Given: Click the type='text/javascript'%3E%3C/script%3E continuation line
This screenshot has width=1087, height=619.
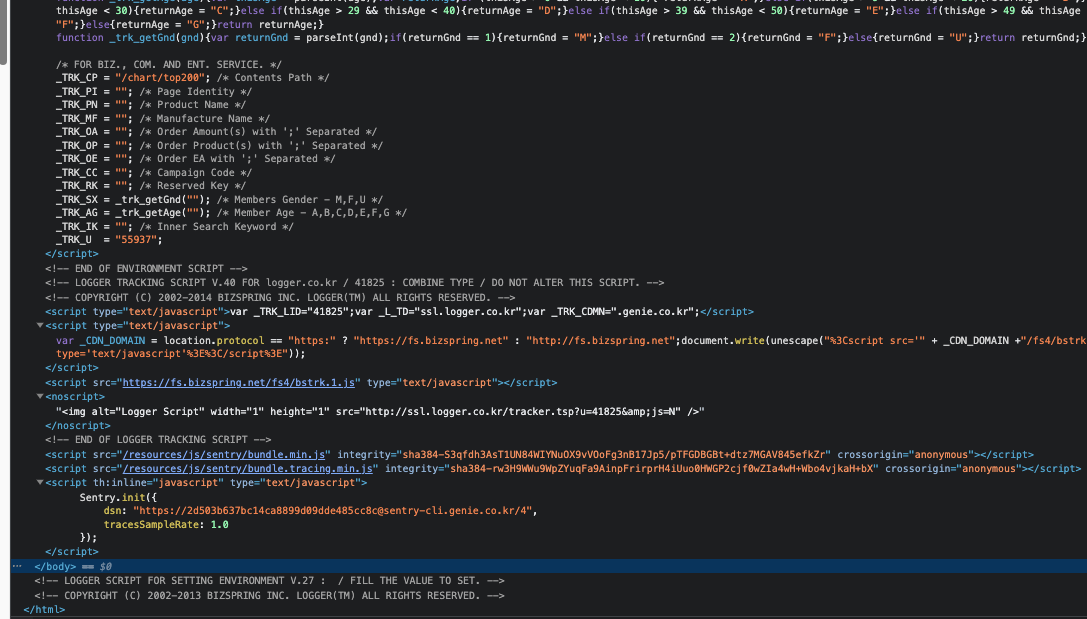Looking at the screenshot, I should [x=181, y=354].
